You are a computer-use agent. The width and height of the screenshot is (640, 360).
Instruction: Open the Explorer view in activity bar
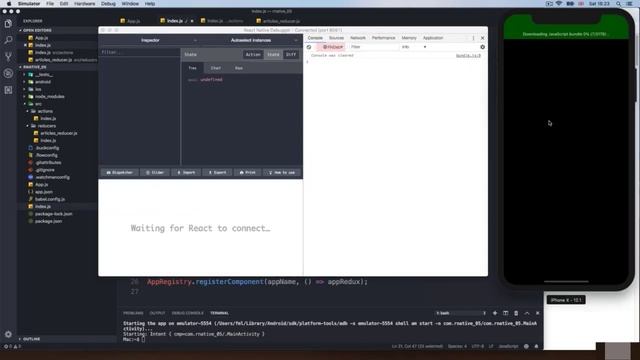pos(8,24)
